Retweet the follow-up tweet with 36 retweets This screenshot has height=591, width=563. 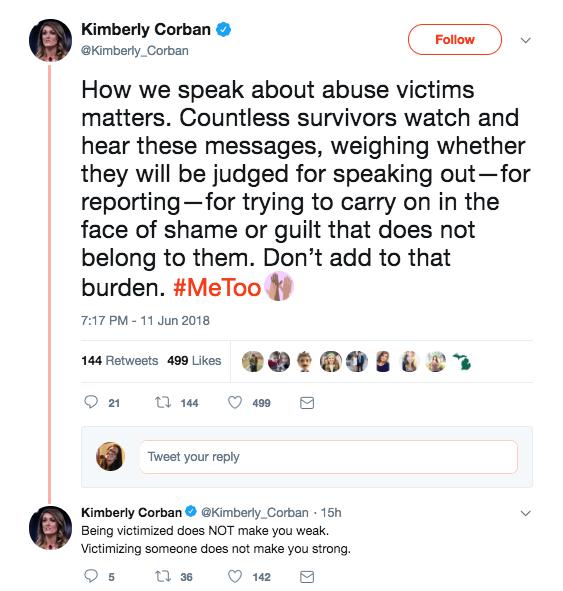click(163, 576)
